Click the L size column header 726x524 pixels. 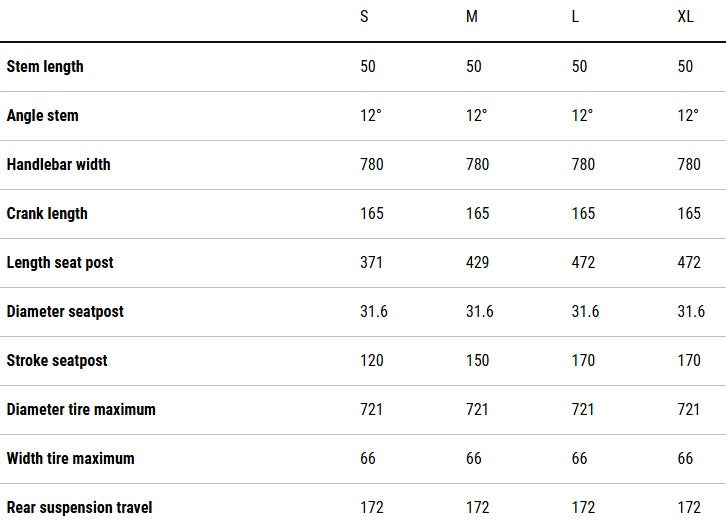tap(575, 18)
